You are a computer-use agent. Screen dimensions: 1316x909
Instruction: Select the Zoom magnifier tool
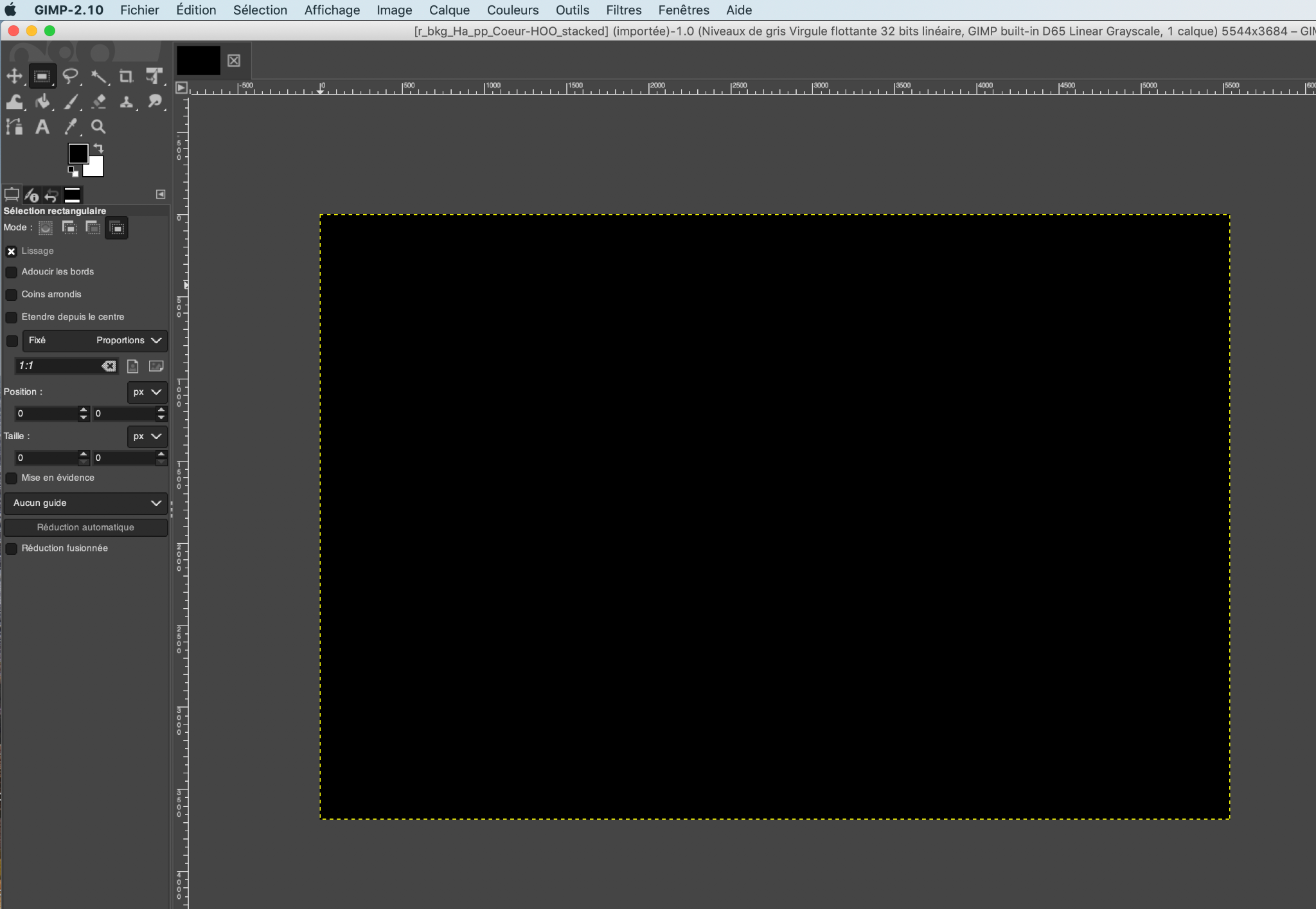coord(98,127)
